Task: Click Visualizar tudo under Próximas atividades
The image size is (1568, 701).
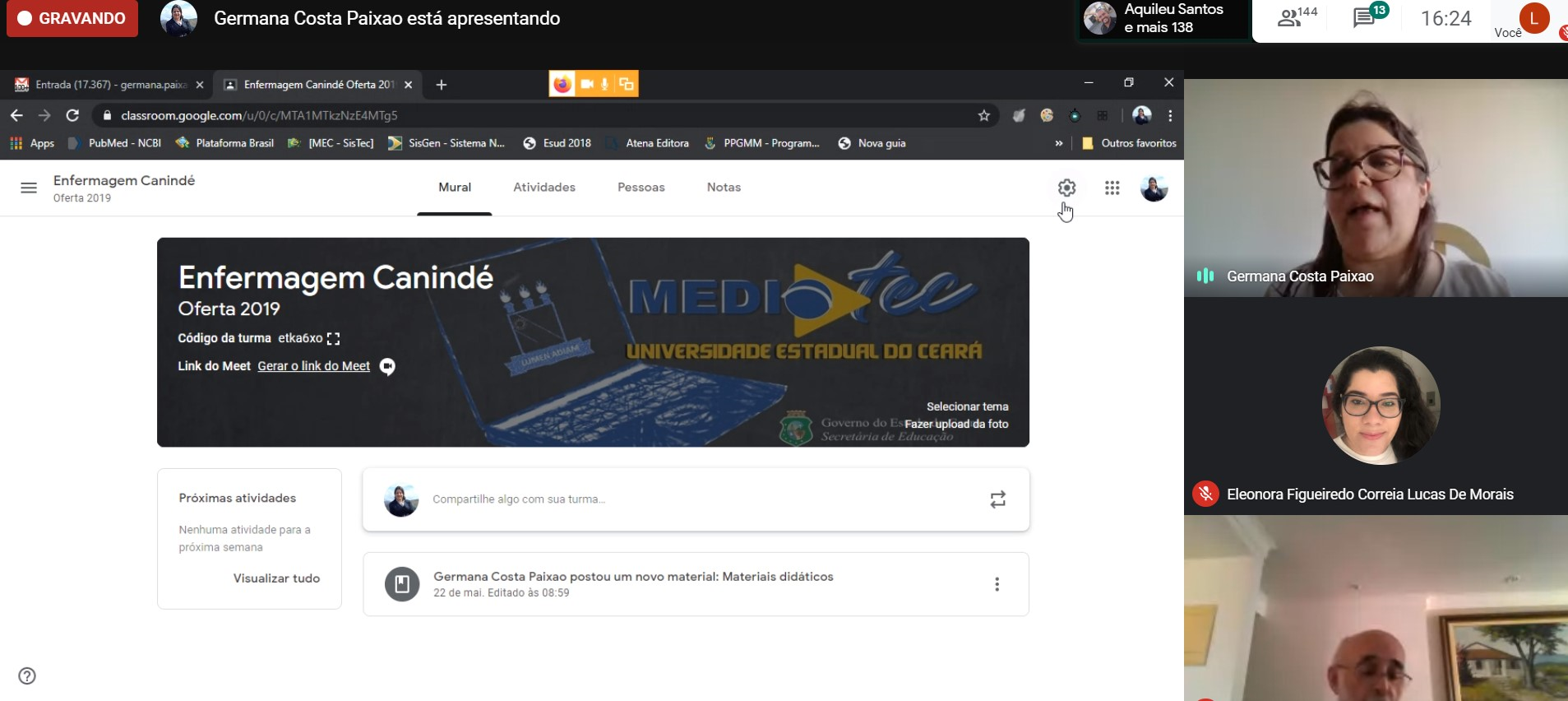Action: (x=276, y=578)
